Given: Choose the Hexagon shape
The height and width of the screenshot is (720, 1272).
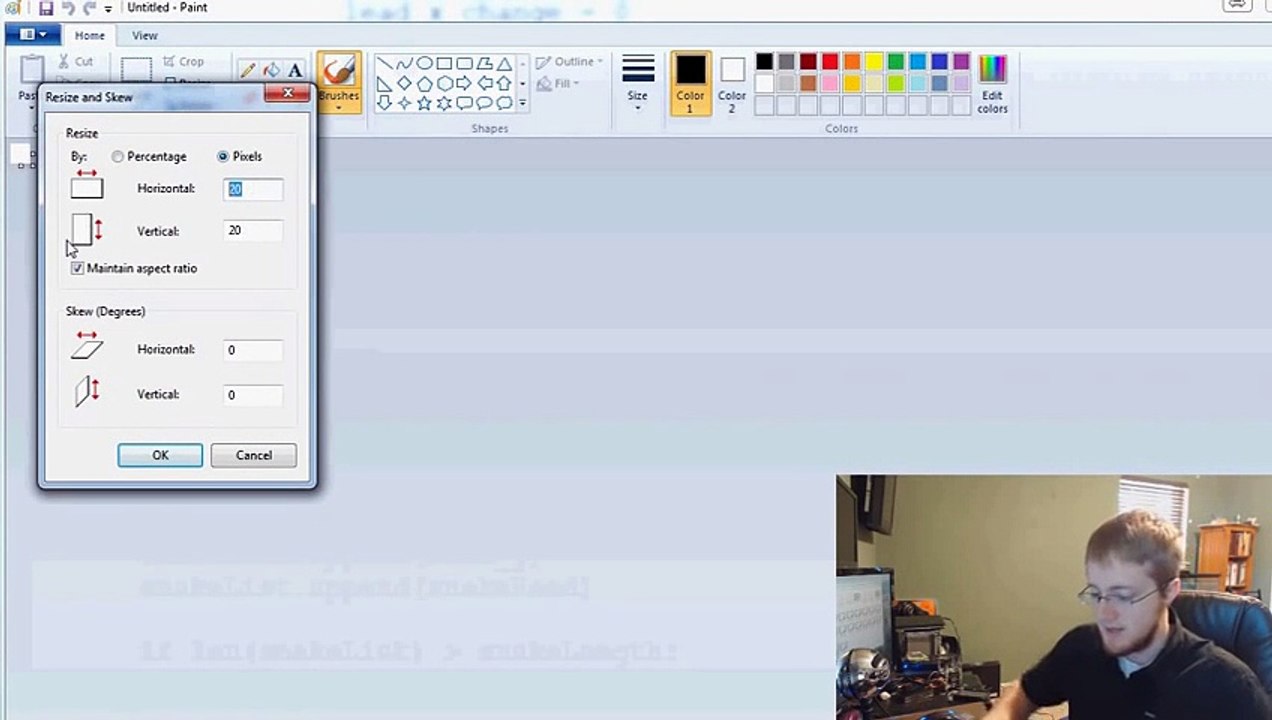Looking at the screenshot, I should pyautogui.click(x=444, y=83).
